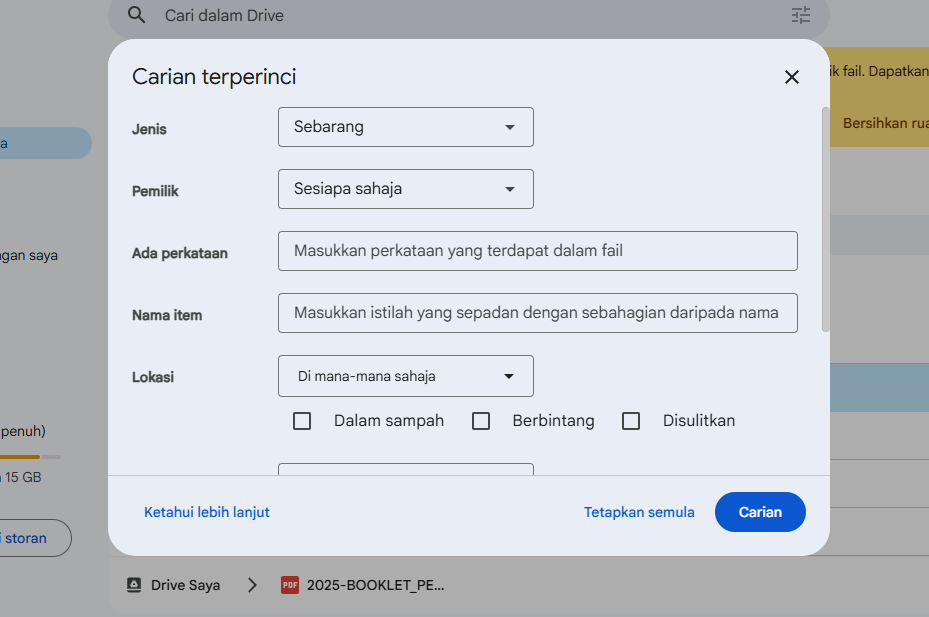Select Drive Saya in the breadcrumb

pyautogui.click(x=185, y=585)
